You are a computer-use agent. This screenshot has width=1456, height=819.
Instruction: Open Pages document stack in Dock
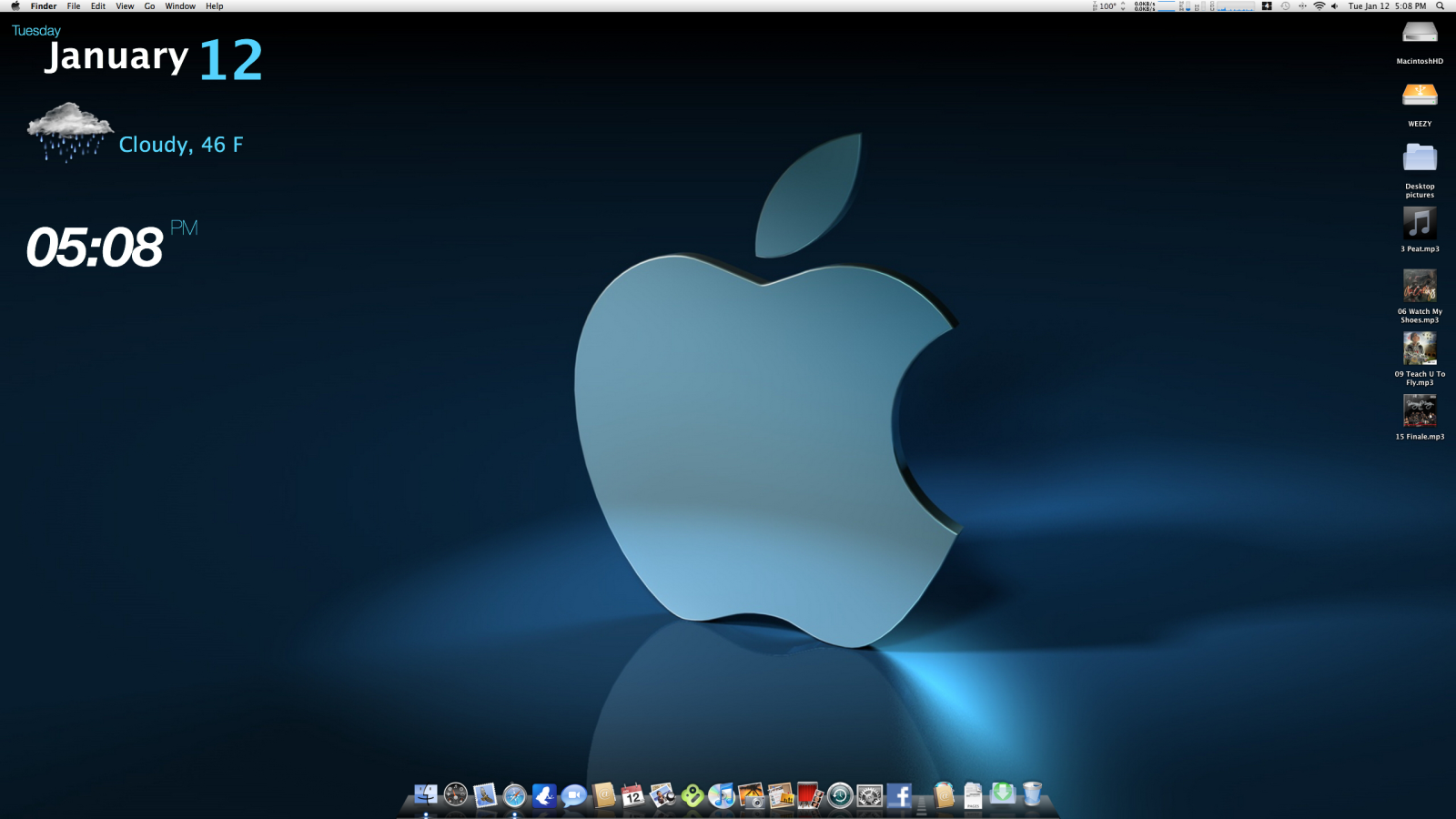973,795
